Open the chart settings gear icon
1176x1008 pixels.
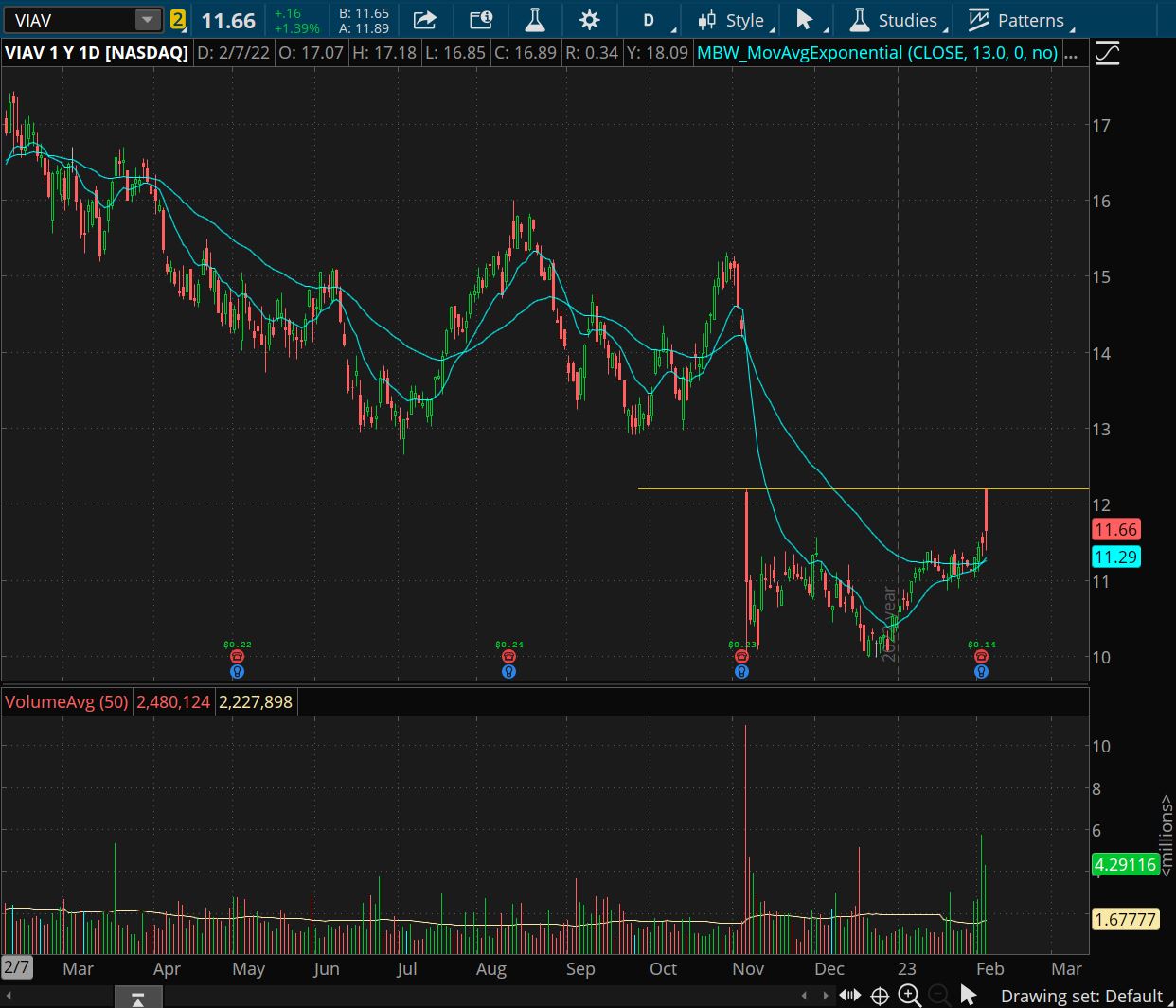click(589, 20)
